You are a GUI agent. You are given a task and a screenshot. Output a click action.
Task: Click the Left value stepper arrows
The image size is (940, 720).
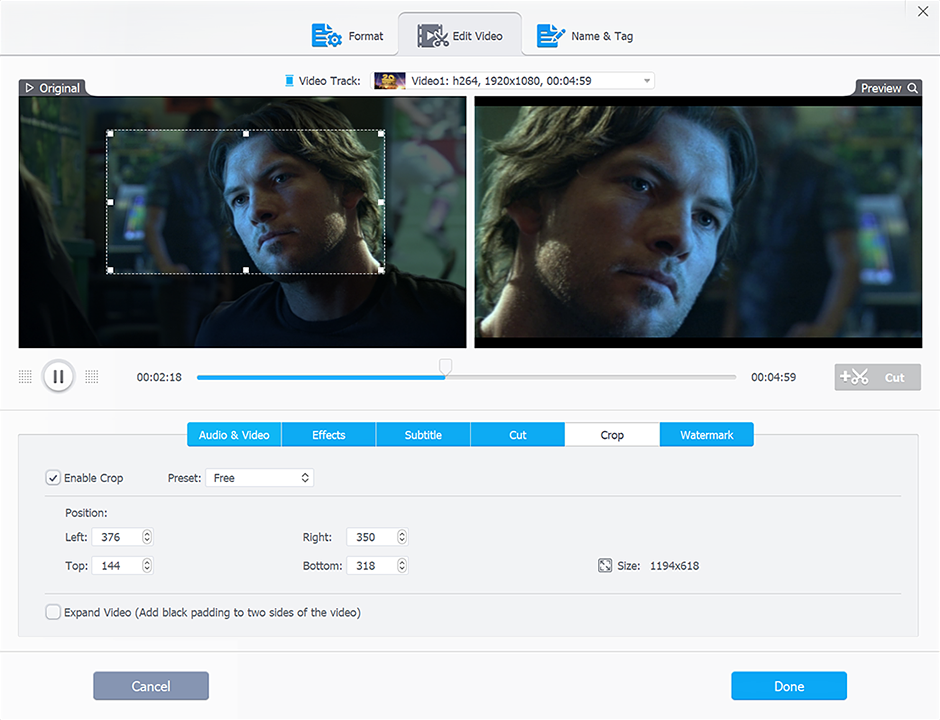(x=147, y=537)
